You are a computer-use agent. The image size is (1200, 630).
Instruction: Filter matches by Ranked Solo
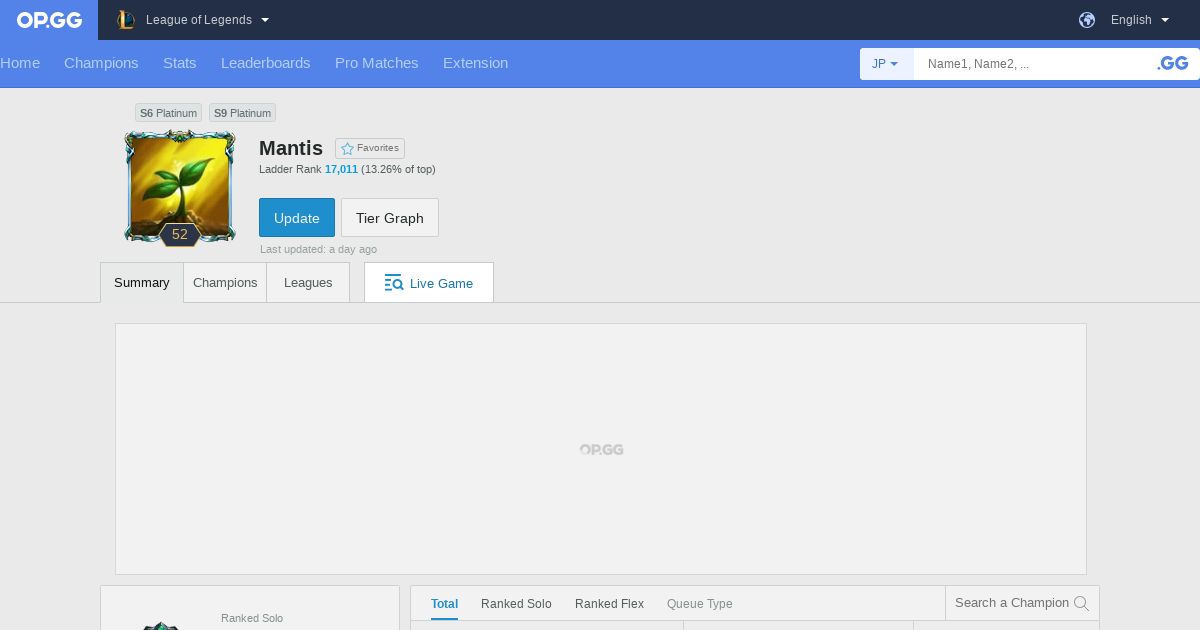tap(516, 604)
